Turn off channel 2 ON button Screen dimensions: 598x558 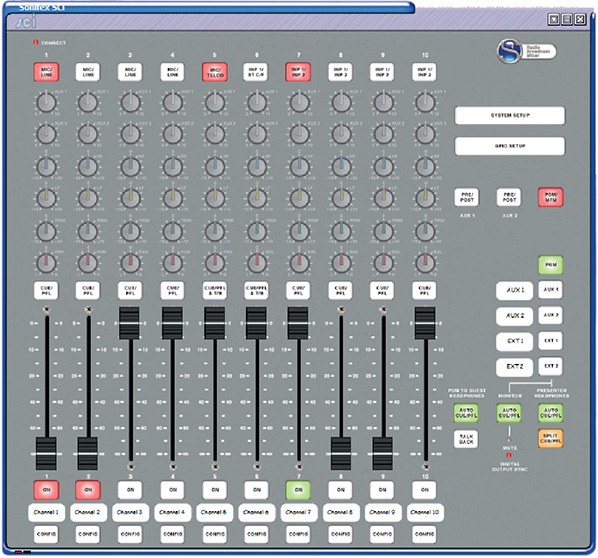(88, 490)
